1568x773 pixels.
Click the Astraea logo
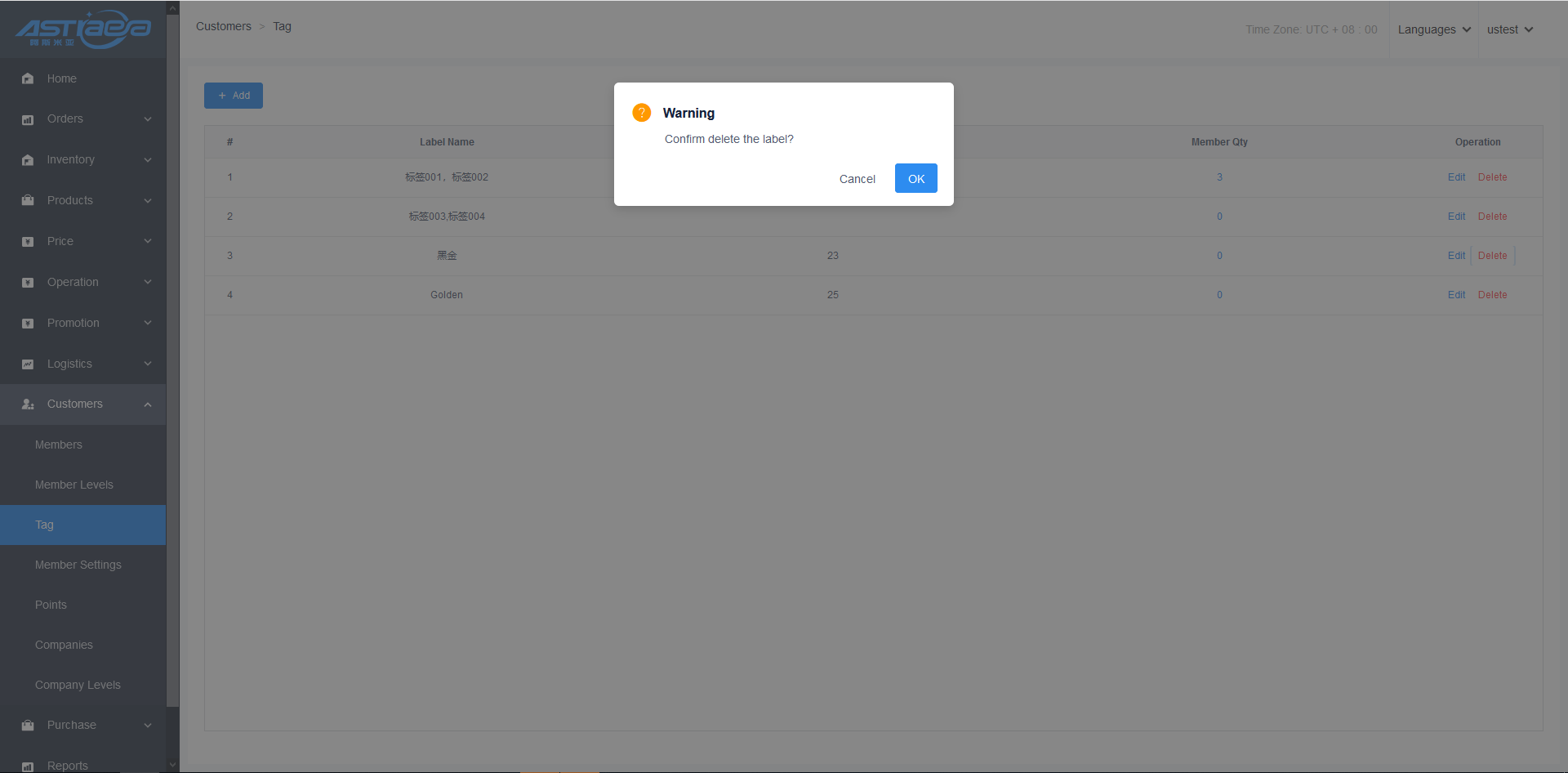click(82, 29)
